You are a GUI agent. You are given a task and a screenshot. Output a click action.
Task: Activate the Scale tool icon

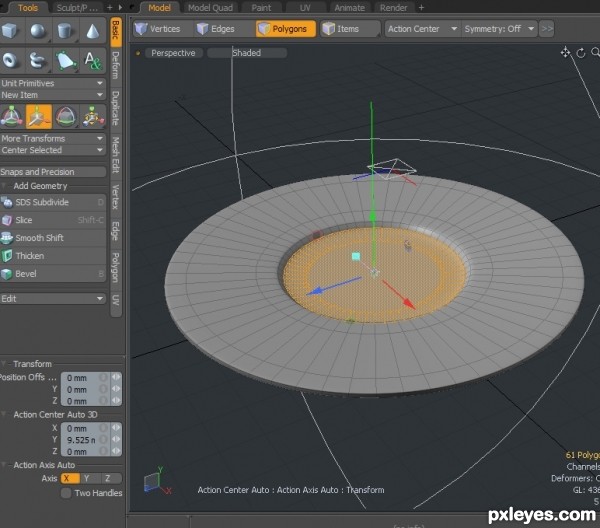tap(93, 117)
